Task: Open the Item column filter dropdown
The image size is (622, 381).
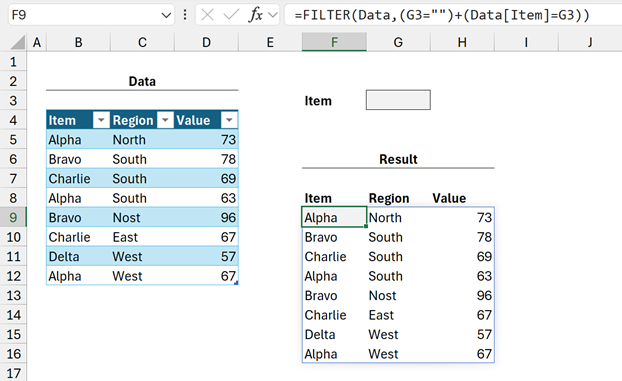Action: 101,120
